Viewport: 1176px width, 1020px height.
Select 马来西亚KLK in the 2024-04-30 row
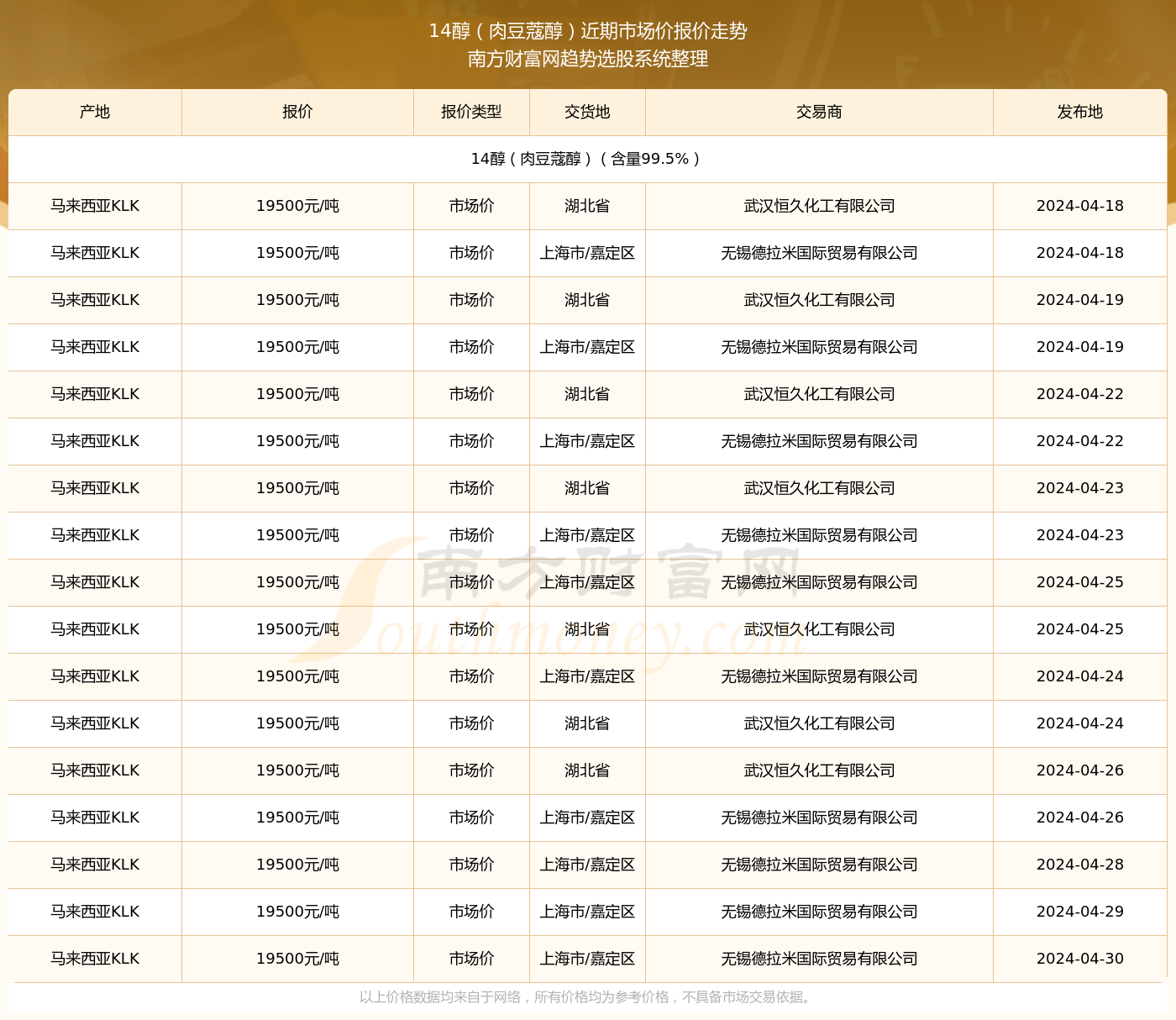[x=95, y=959]
